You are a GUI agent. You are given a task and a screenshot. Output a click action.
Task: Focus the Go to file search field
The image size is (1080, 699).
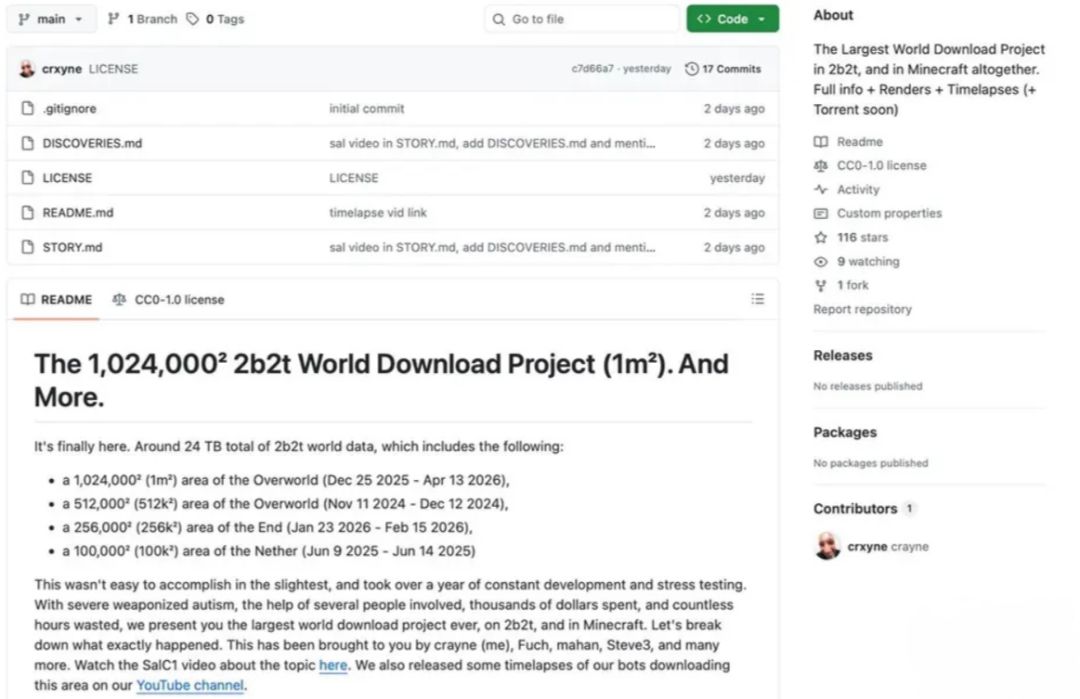(581, 19)
